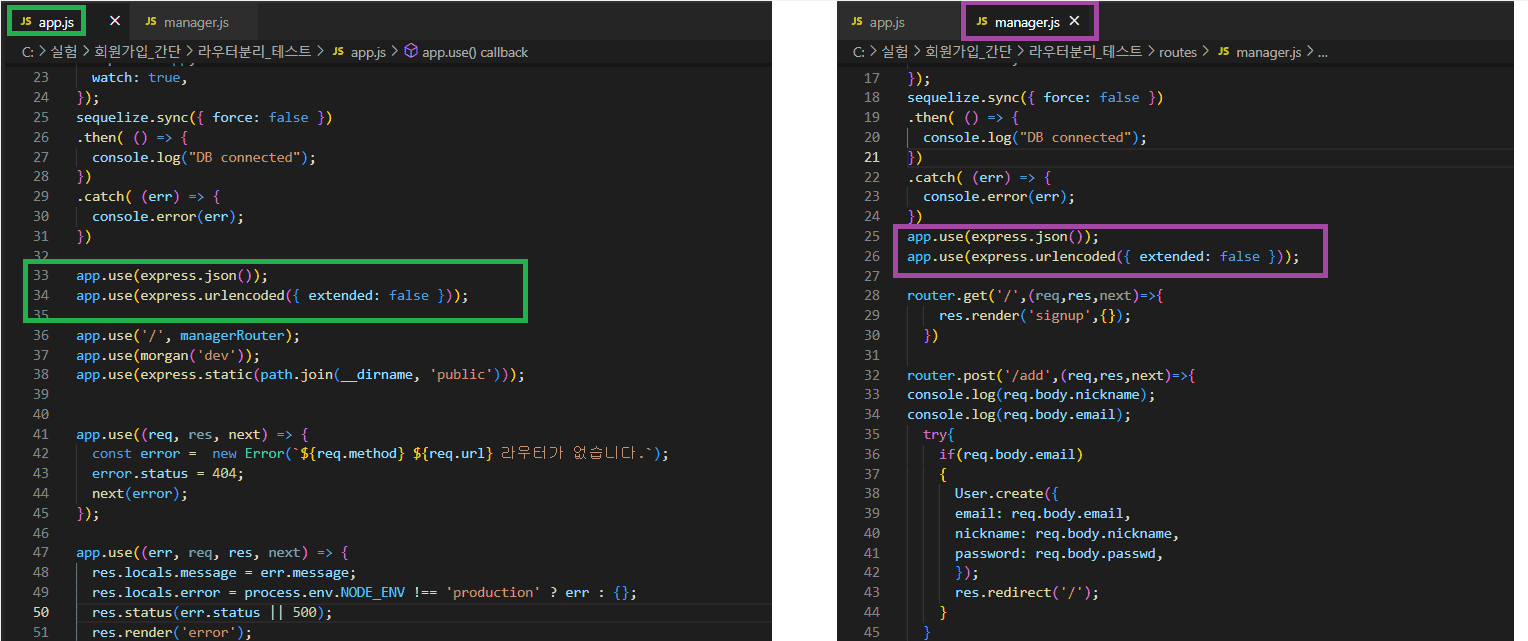1528x641 pixels.
Task: Open the 'routes' folder breadcrumb dropdown
Action: pos(1177,52)
